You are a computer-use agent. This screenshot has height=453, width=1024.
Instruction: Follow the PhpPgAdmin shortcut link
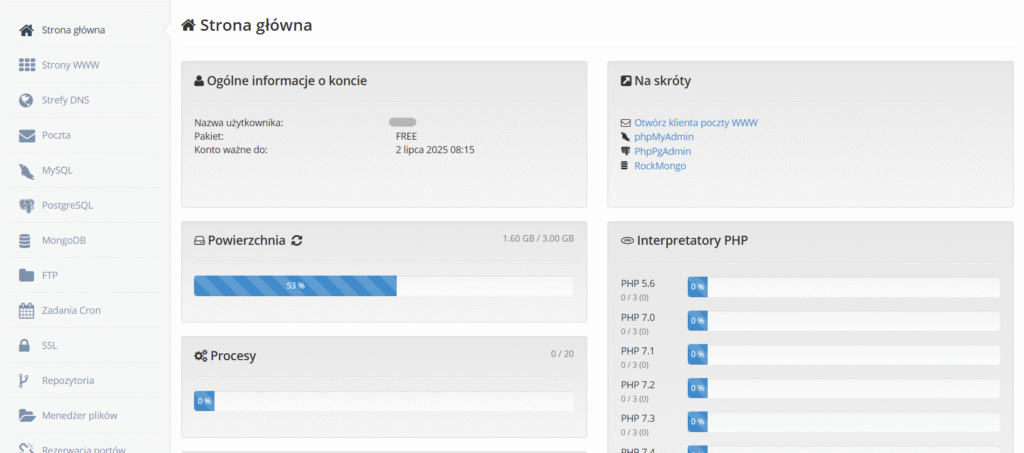click(663, 151)
